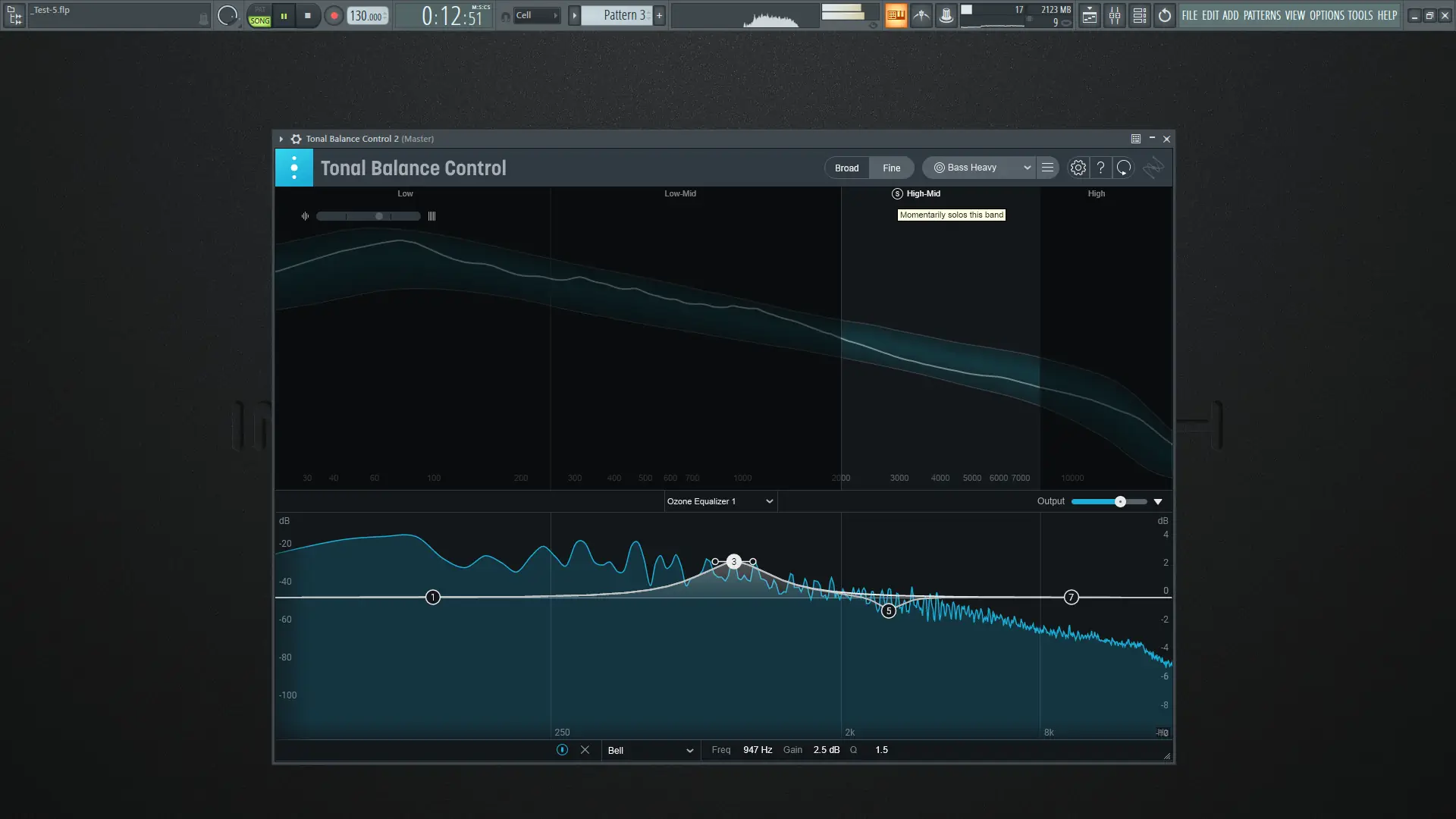The width and height of the screenshot is (1456, 819).
Task: Toggle Pat/Song mode switch
Action: (x=259, y=16)
